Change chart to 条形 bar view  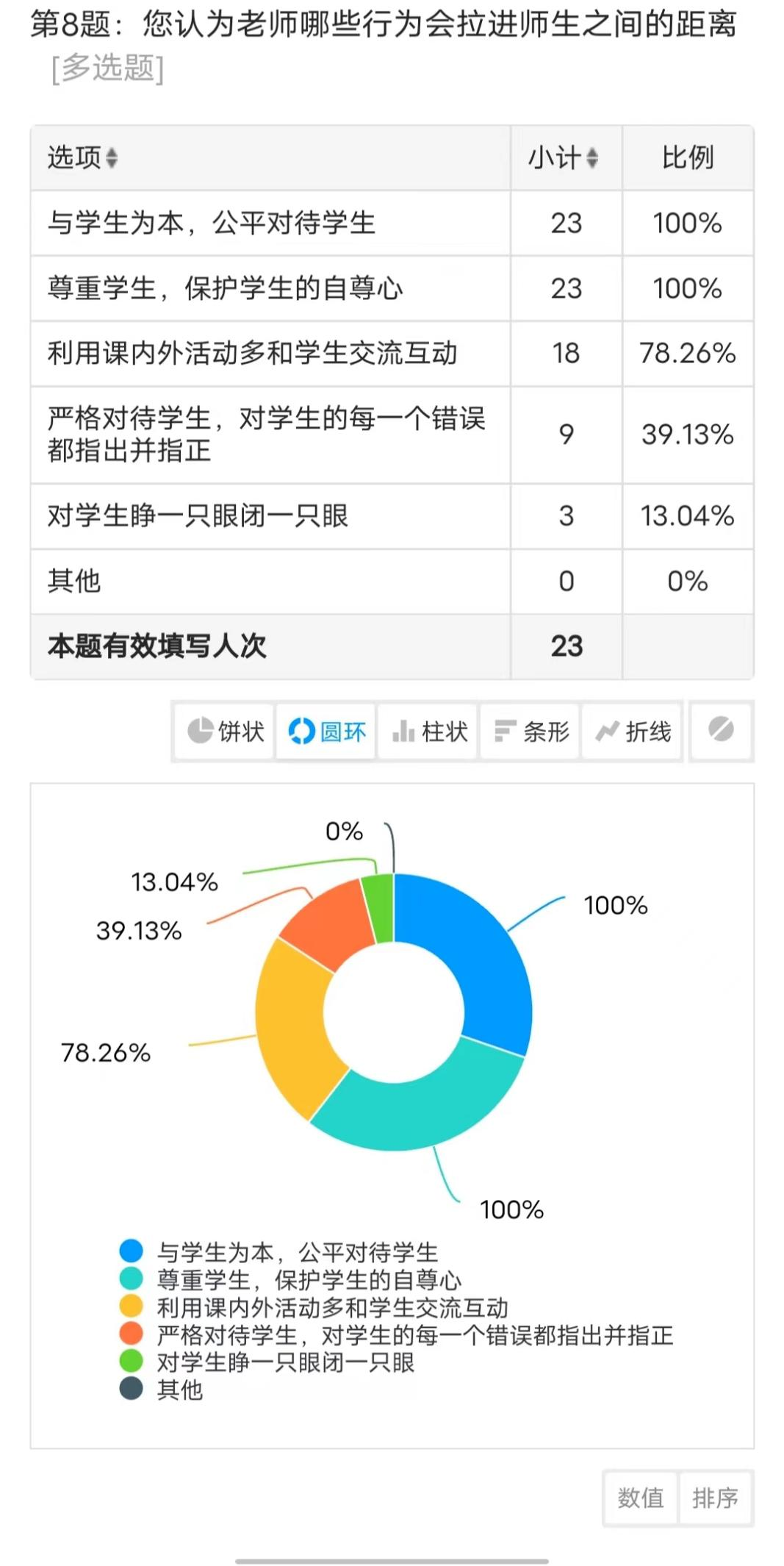click(531, 731)
